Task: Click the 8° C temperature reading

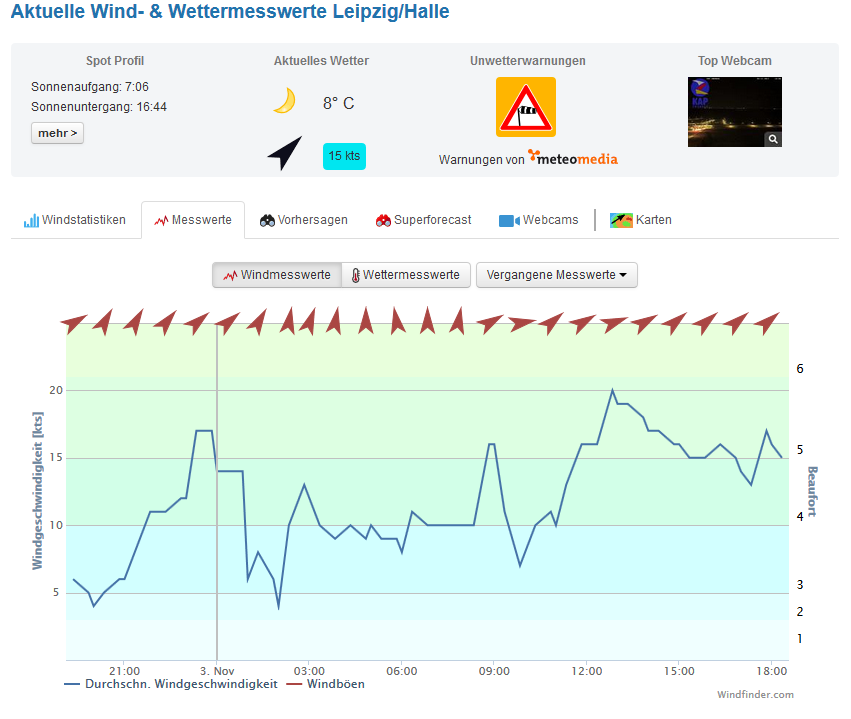Action: (x=339, y=103)
